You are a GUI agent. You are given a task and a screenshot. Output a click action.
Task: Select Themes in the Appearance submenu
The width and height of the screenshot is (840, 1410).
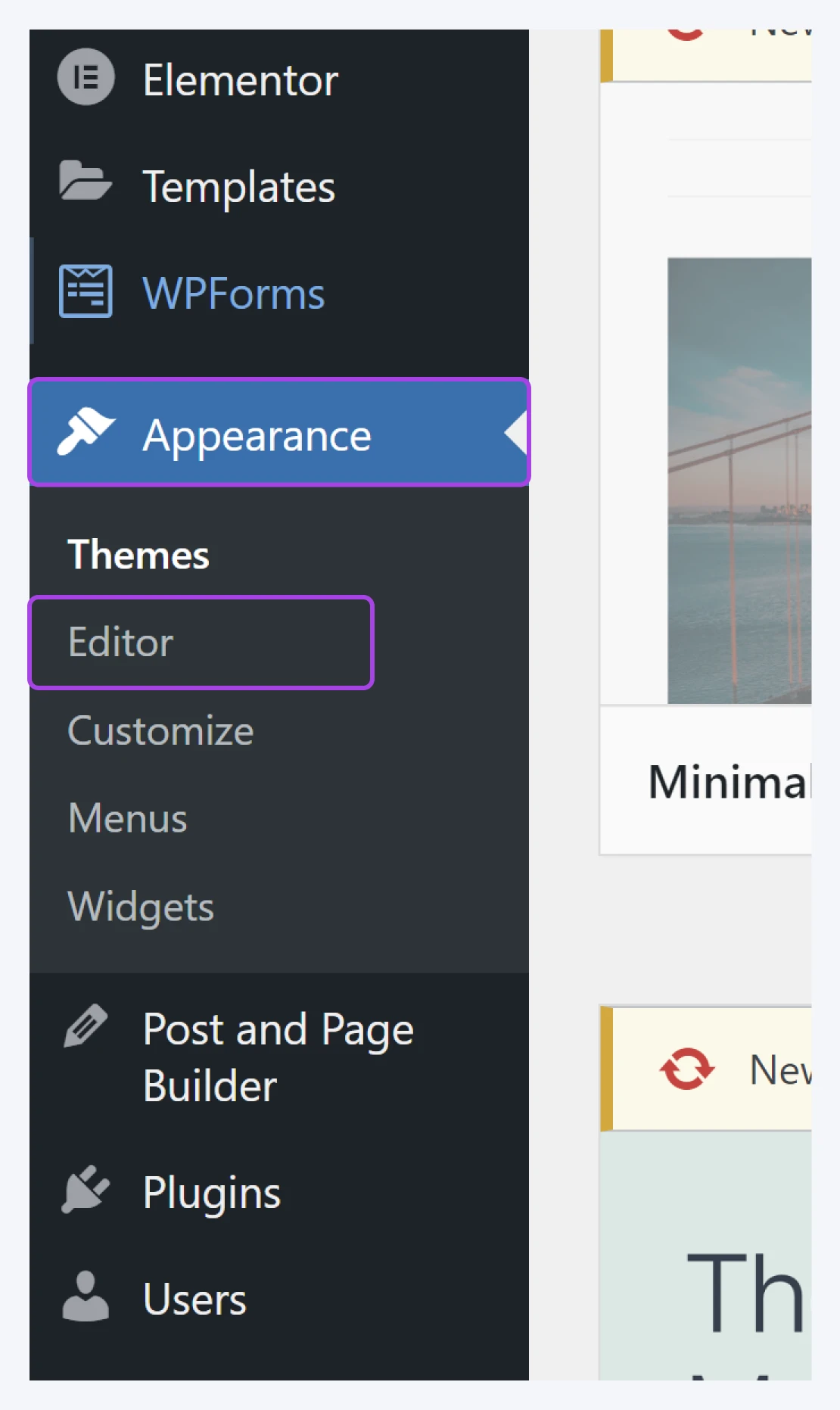[x=138, y=555]
